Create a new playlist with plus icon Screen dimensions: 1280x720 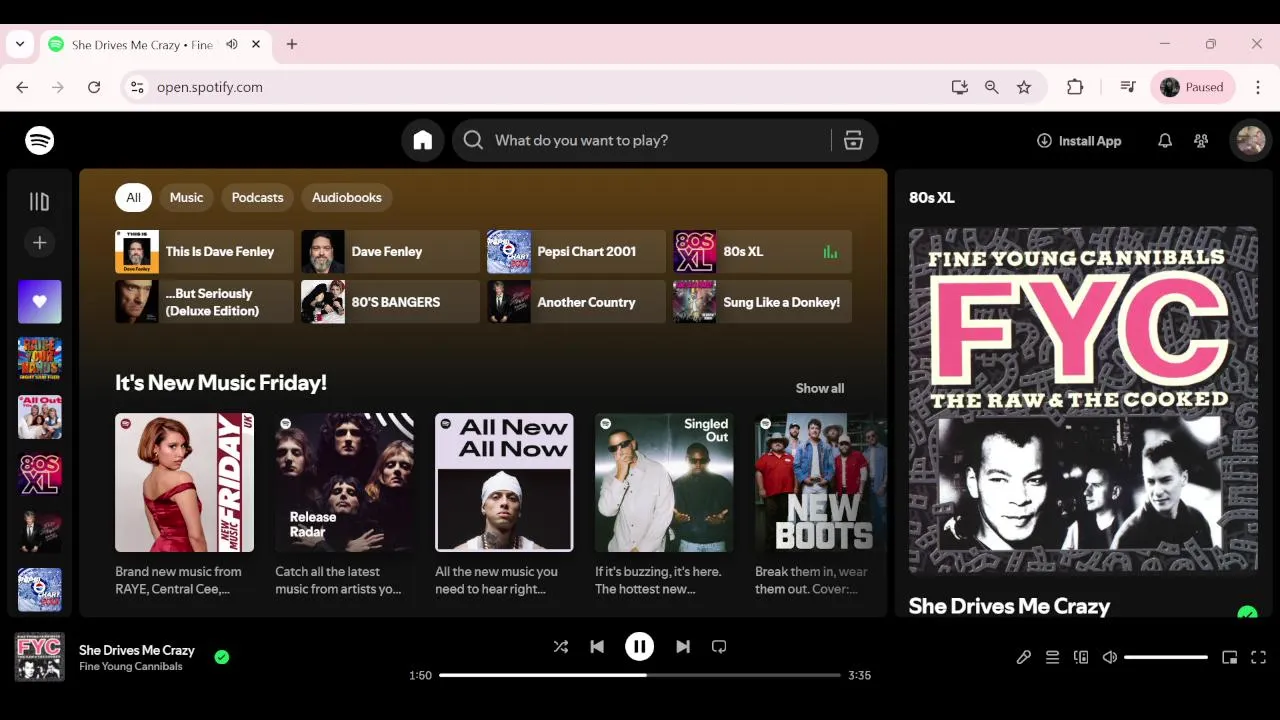pyautogui.click(x=40, y=242)
